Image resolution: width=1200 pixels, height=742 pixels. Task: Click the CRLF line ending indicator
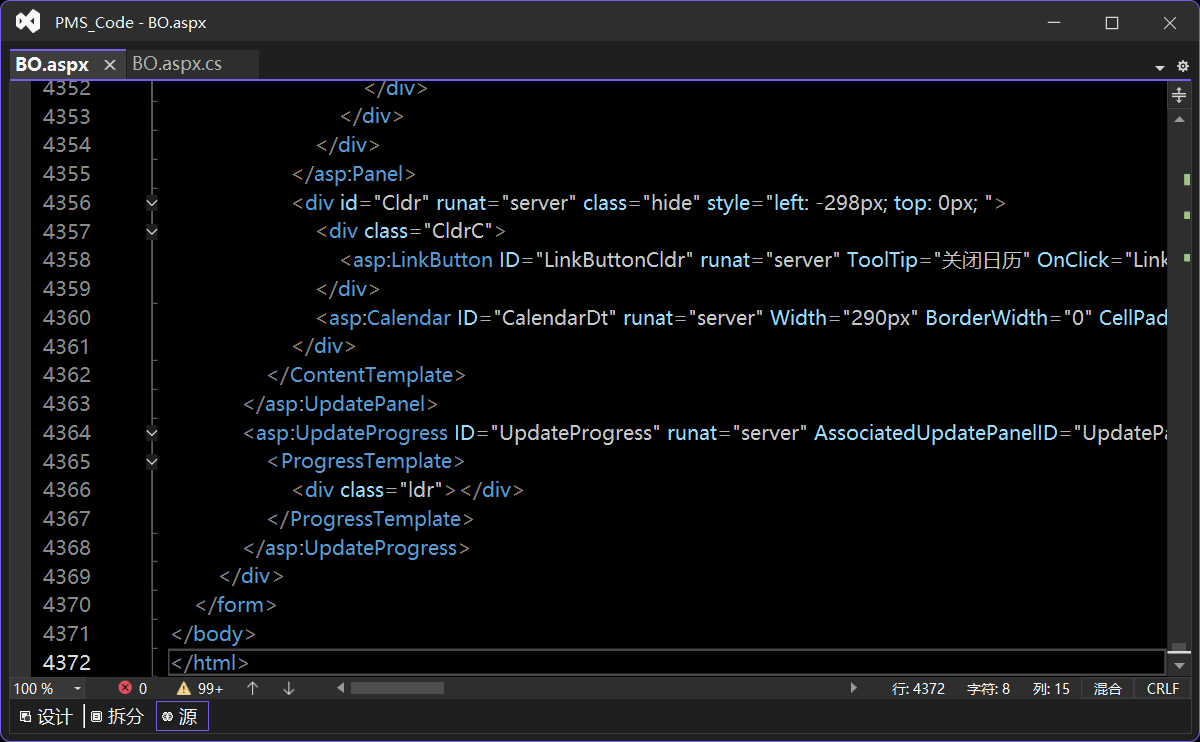(1163, 688)
